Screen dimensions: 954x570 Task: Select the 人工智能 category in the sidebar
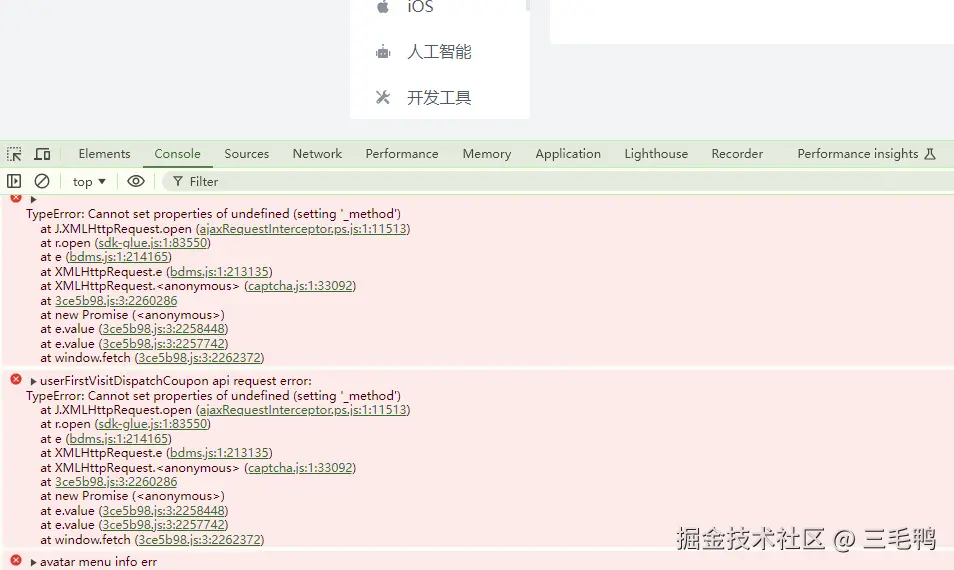439,52
